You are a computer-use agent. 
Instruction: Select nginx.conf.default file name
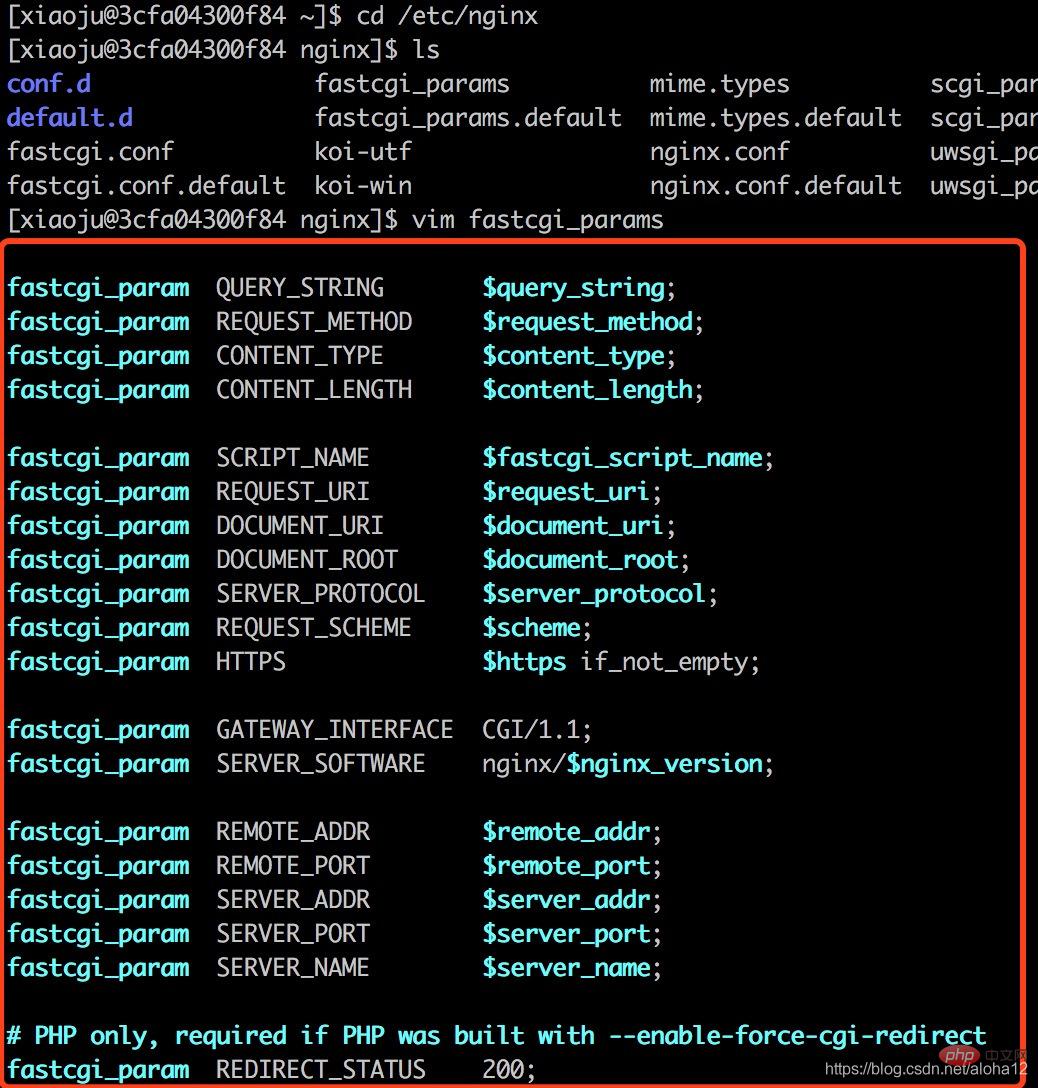pyautogui.click(x=776, y=186)
